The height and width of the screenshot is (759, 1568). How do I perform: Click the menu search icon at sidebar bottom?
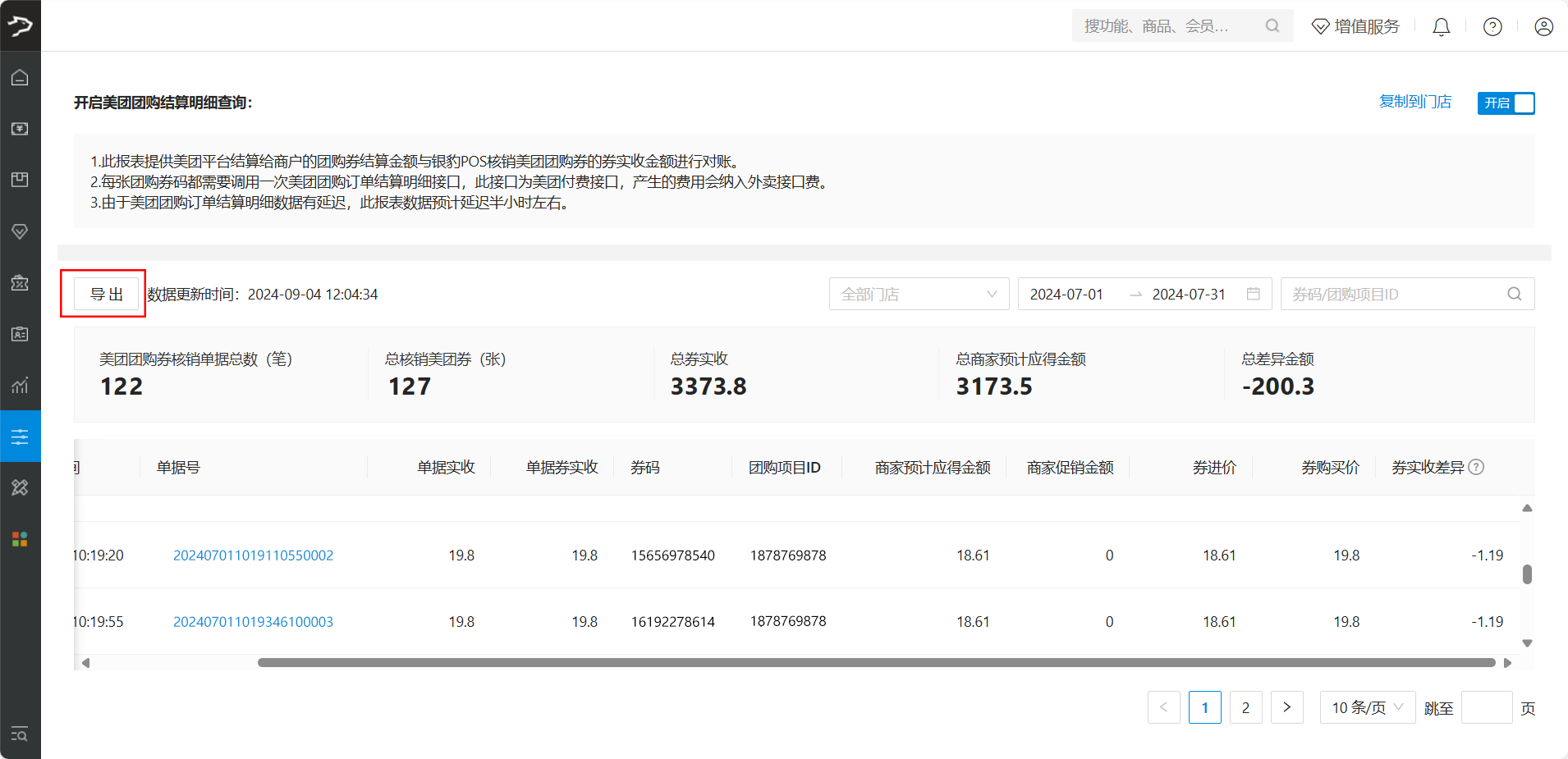click(20, 734)
